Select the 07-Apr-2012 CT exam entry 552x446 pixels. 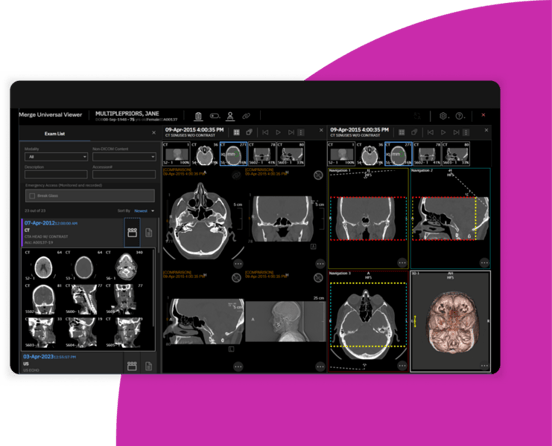click(x=72, y=233)
